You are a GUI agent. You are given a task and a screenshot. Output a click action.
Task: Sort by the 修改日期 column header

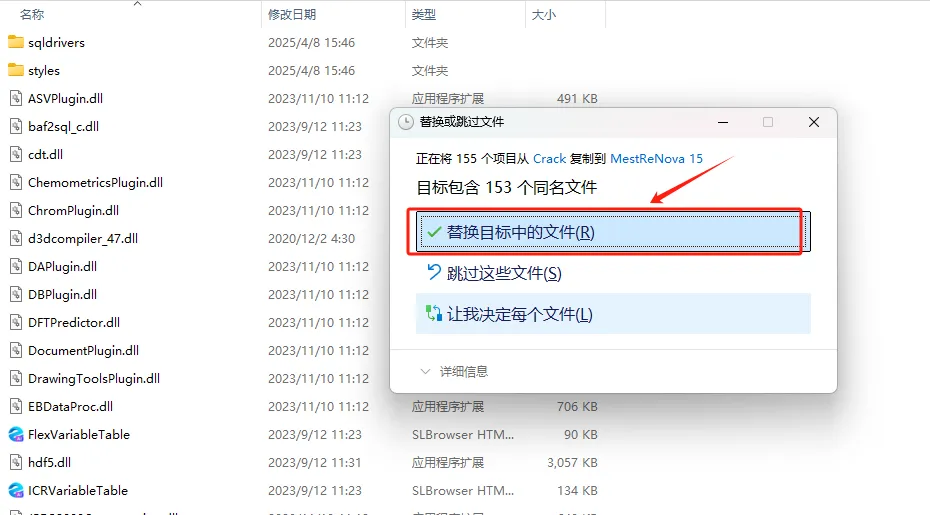292,15
